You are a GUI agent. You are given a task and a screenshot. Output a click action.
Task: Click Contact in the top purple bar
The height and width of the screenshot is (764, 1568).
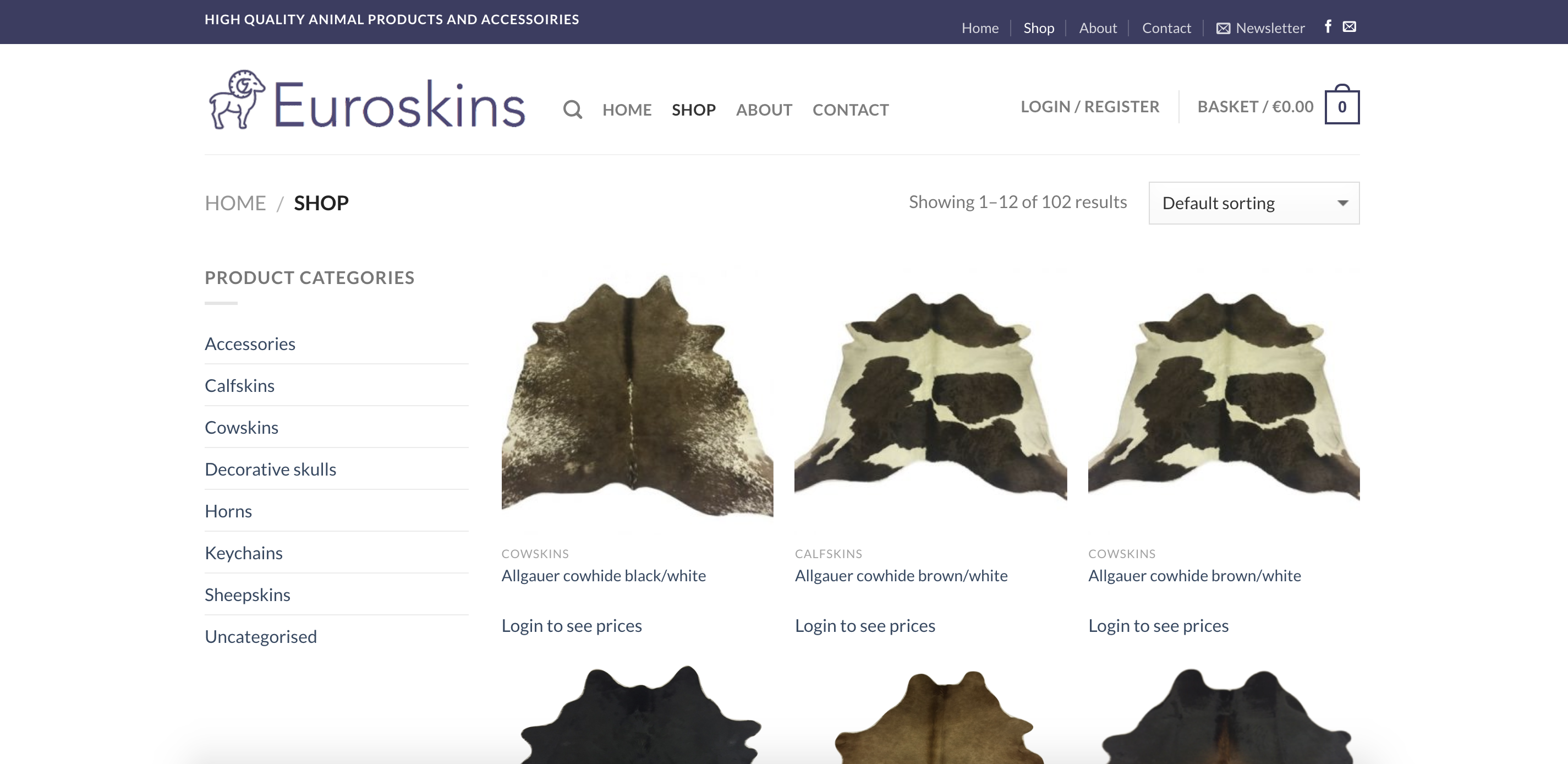tap(1166, 28)
